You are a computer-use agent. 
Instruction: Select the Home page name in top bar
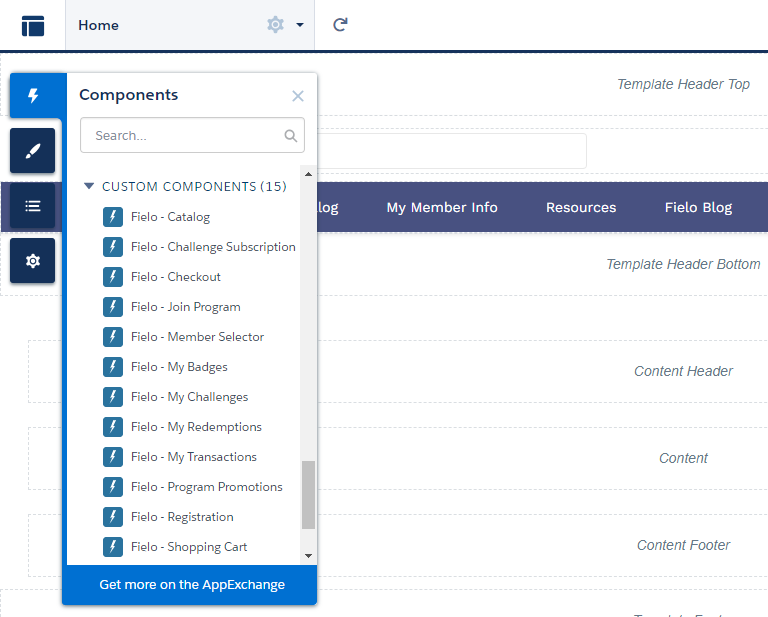pos(98,25)
